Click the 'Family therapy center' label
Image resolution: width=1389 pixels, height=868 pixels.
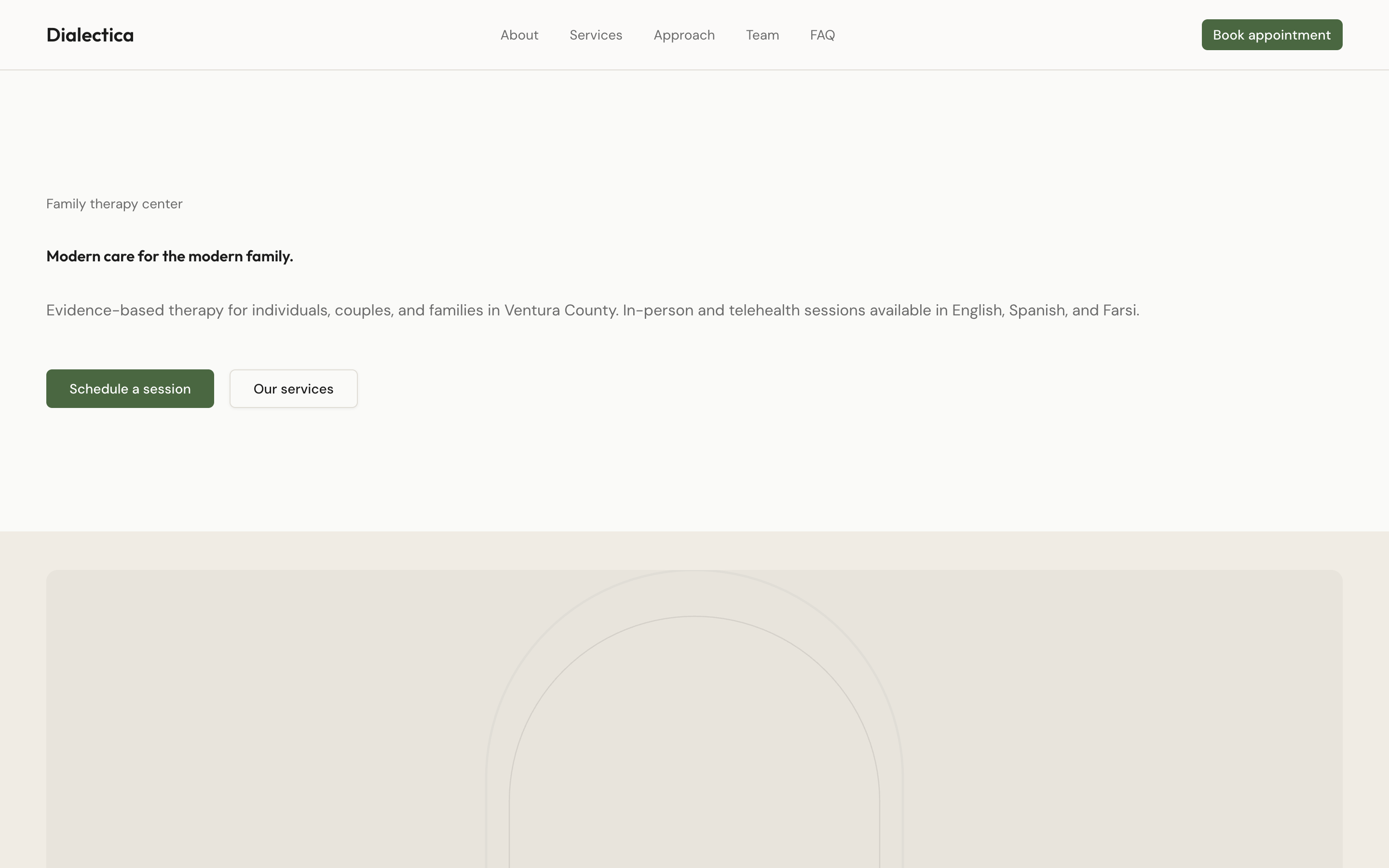pos(114,204)
